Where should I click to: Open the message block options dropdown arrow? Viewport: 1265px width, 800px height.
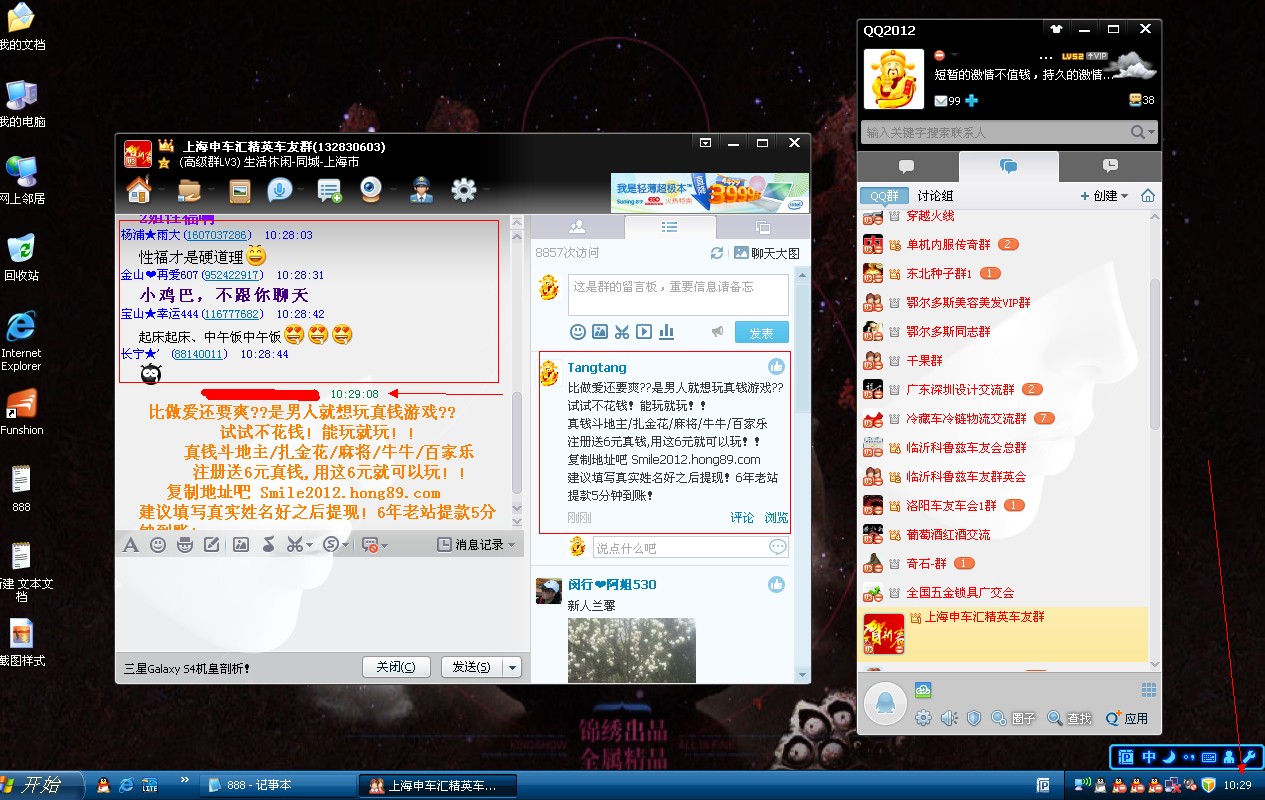tap(383, 546)
